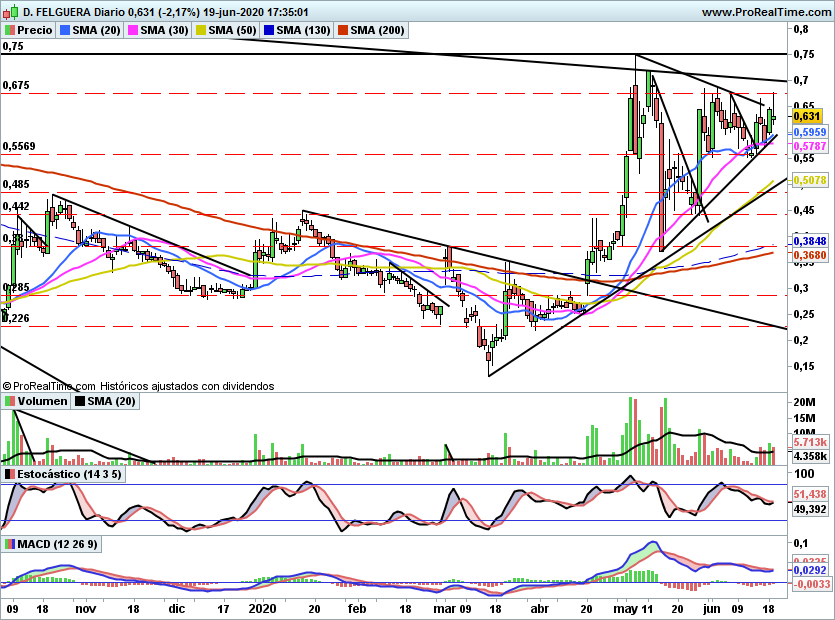Select the SMA (200) red legend item
The image size is (835, 620).
371,30
